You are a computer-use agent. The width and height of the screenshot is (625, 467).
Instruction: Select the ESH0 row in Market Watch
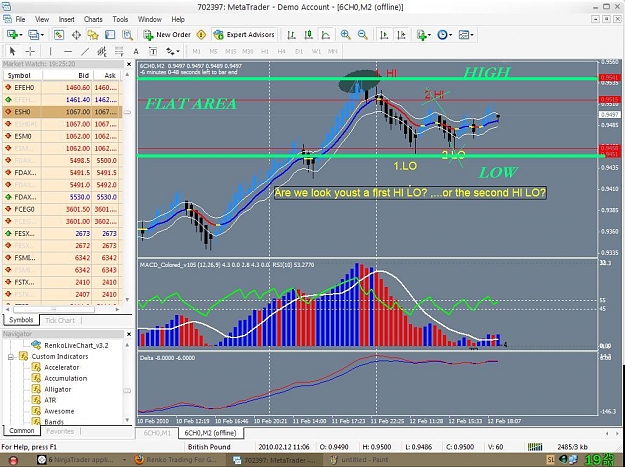tap(63, 112)
